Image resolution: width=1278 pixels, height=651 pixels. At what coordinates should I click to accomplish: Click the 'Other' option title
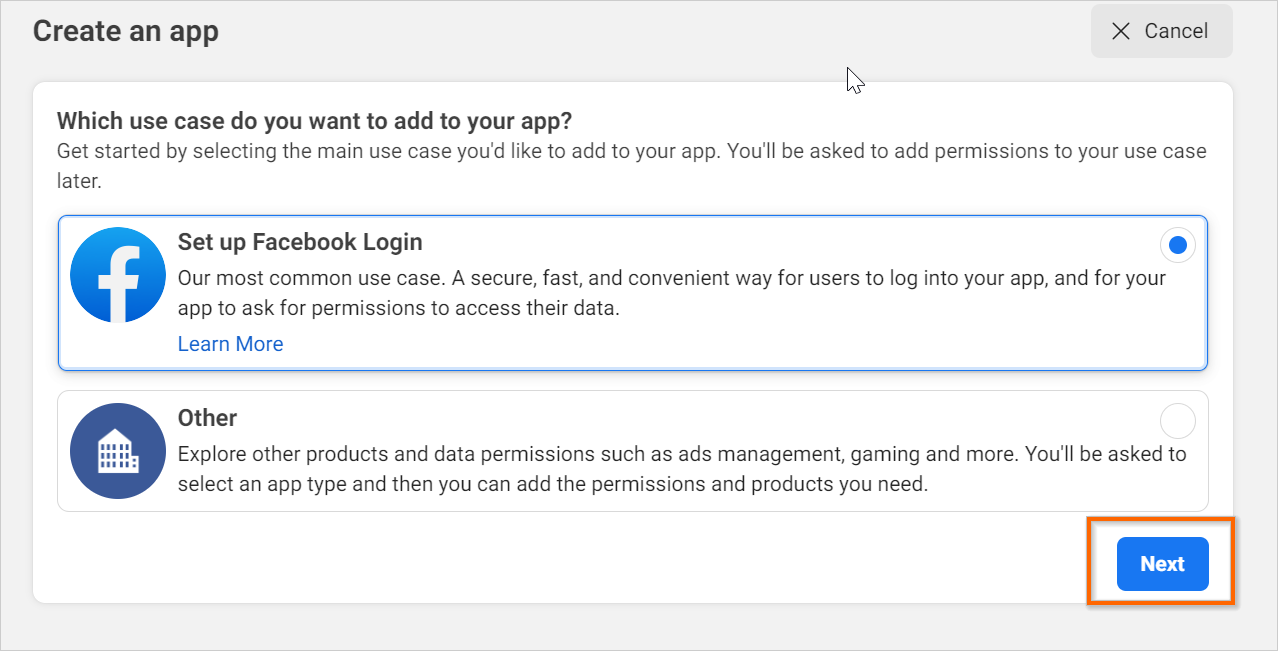207,418
